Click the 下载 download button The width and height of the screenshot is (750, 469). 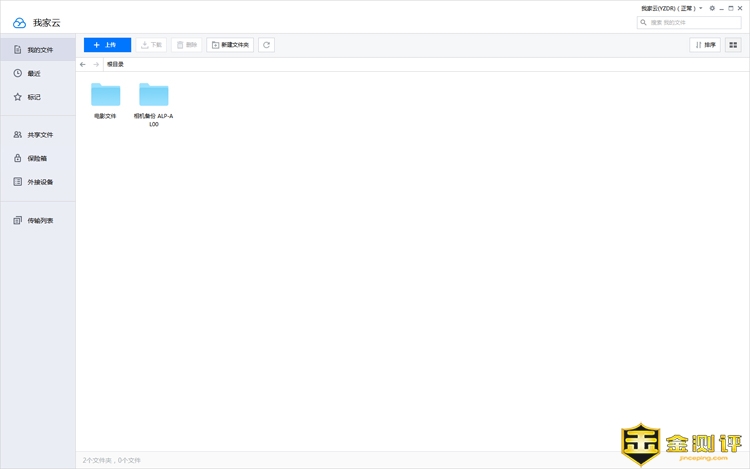click(x=151, y=45)
